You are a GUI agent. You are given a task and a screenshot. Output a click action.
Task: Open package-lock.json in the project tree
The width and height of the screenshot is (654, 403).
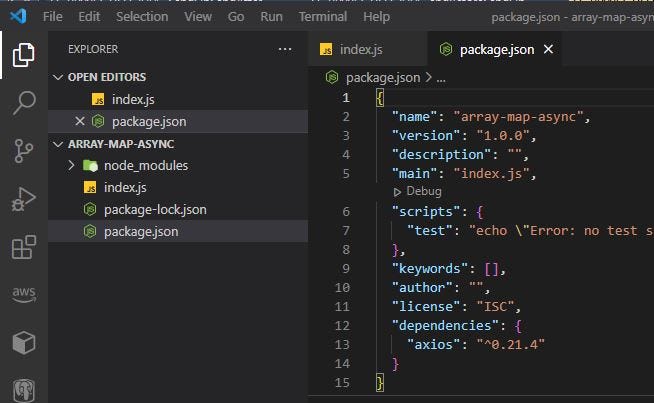pyautogui.click(x=179, y=209)
